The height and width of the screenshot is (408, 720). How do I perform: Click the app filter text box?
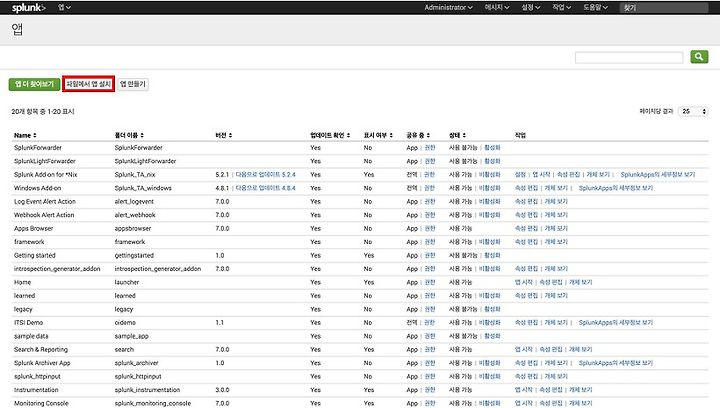629,57
